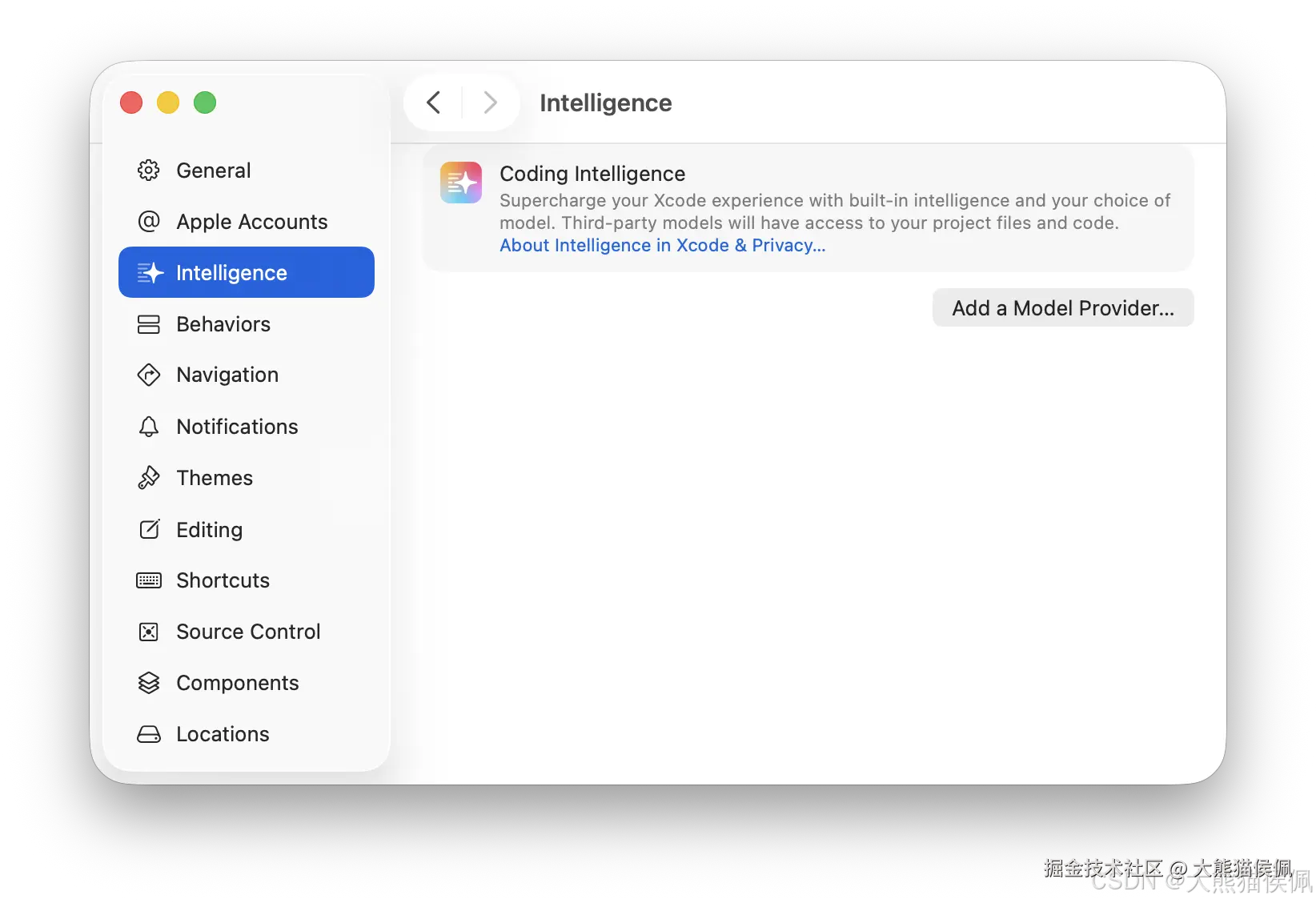Viewport: 1316px width, 903px height.
Task: Go back with the left chevron
Action: click(434, 102)
